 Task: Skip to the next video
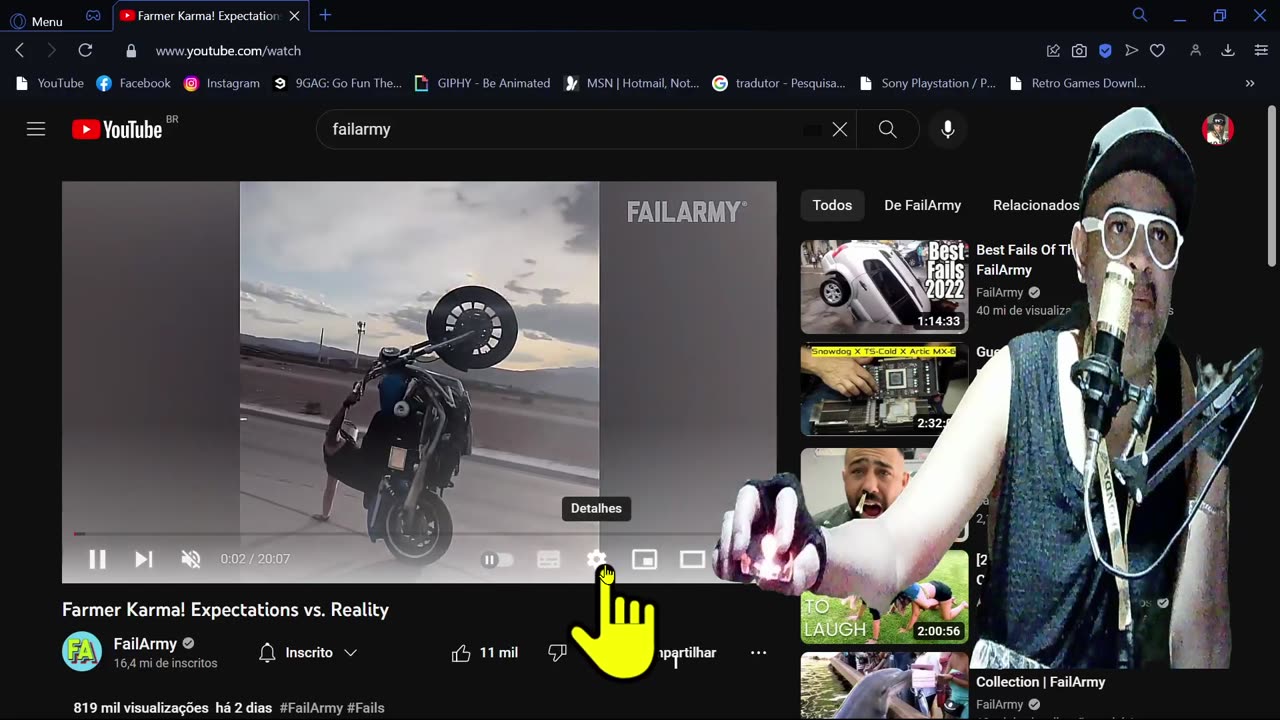coord(144,559)
